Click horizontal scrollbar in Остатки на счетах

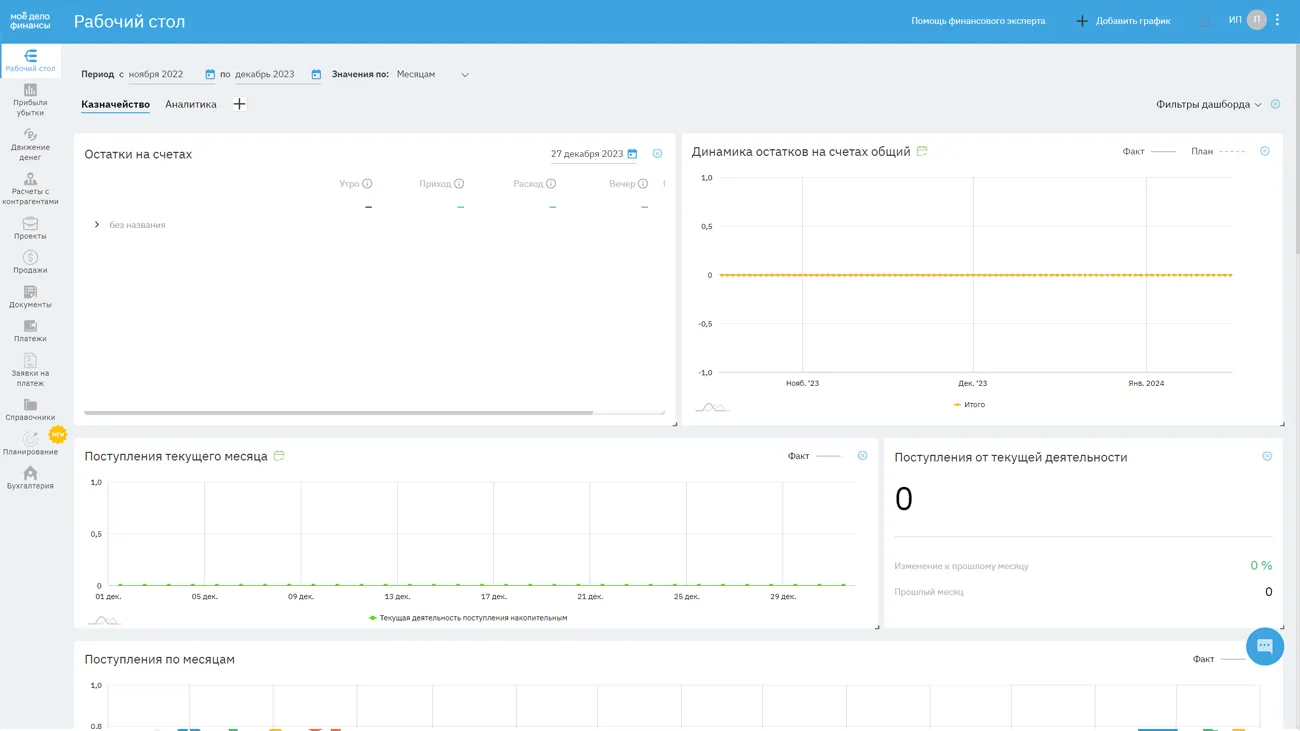[338, 412]
